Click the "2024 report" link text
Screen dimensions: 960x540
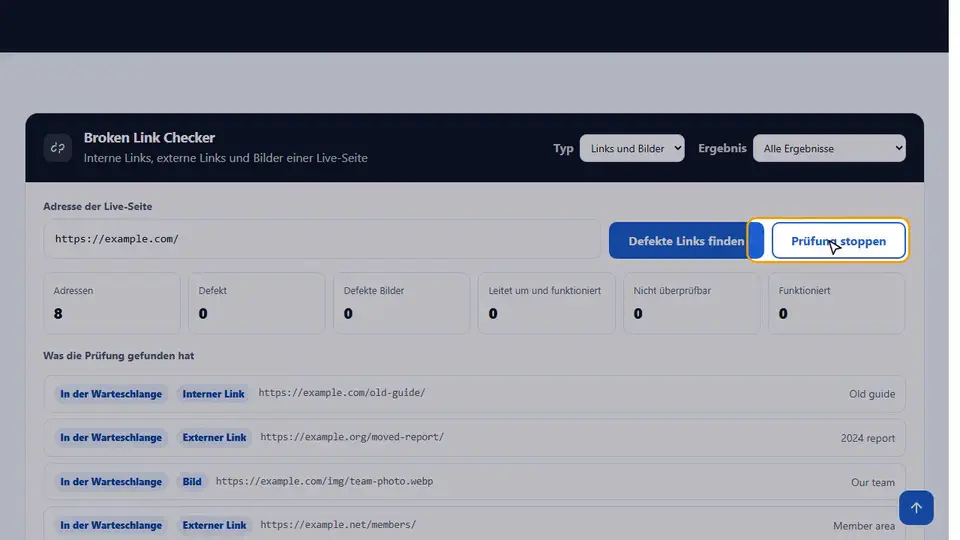click(x=868, y=438)
